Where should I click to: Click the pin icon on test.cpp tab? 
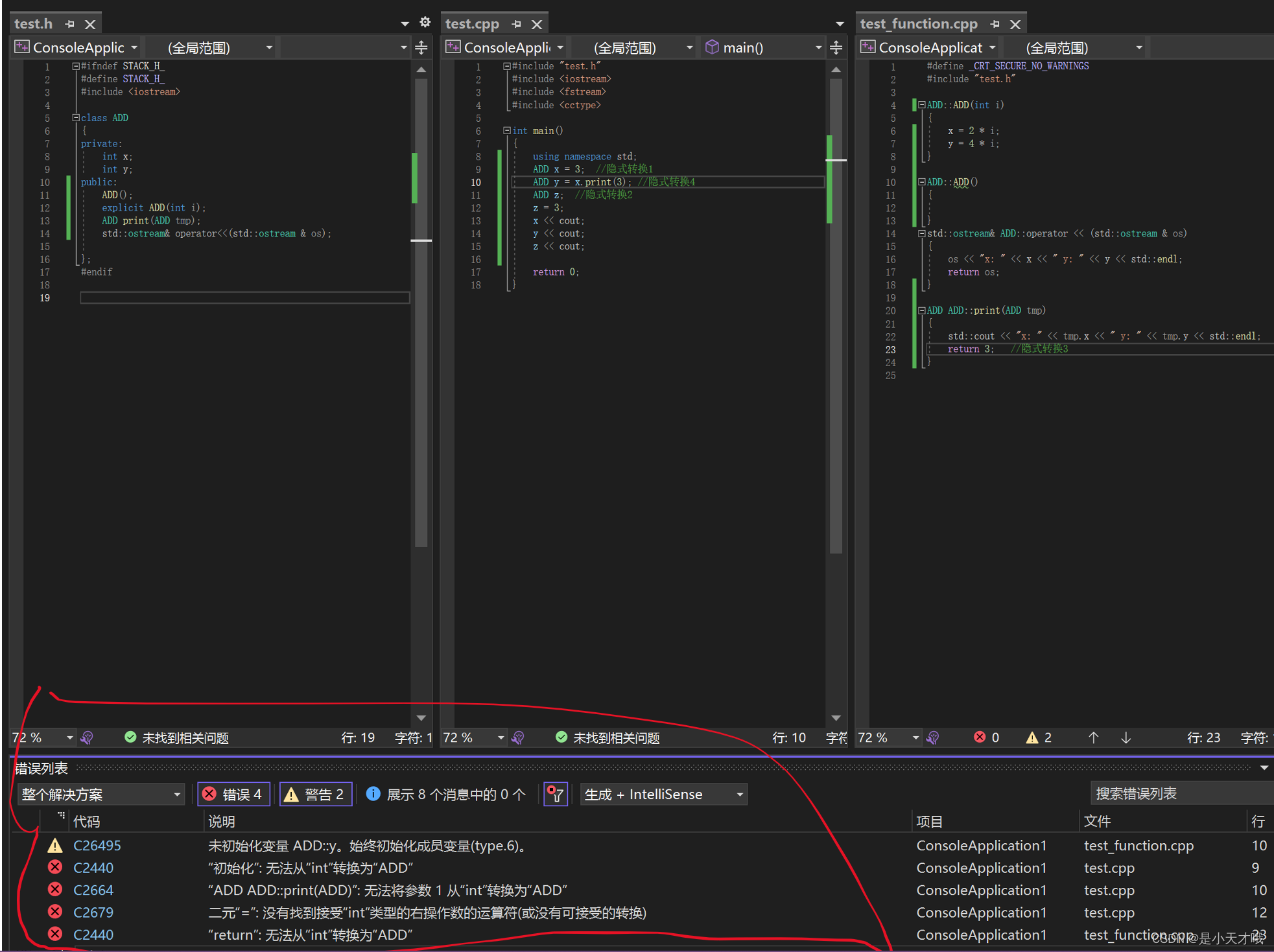pyautogui.click(x=517, y=24)
